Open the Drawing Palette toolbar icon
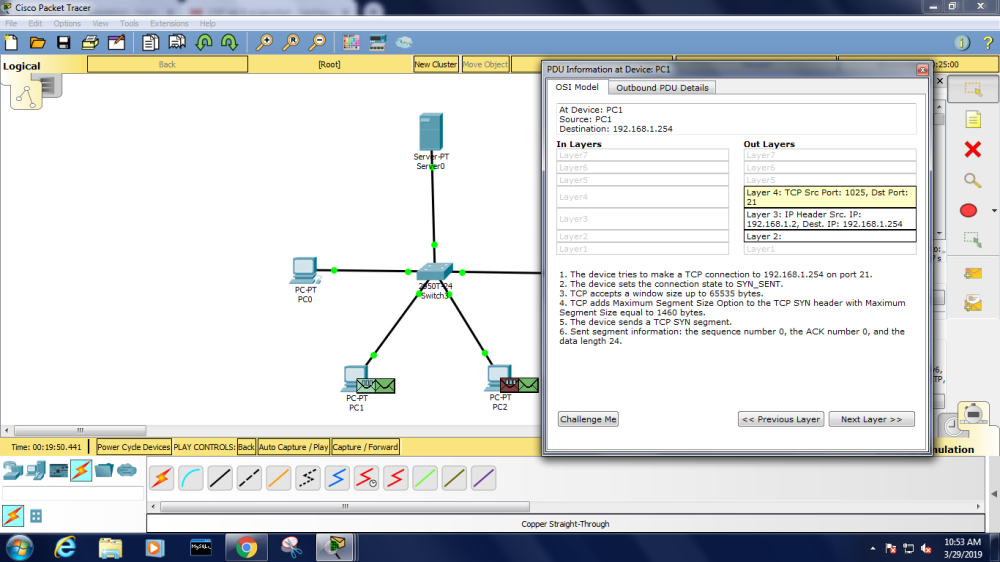This screenshot has height=562, width=1000. coord(351,42)
